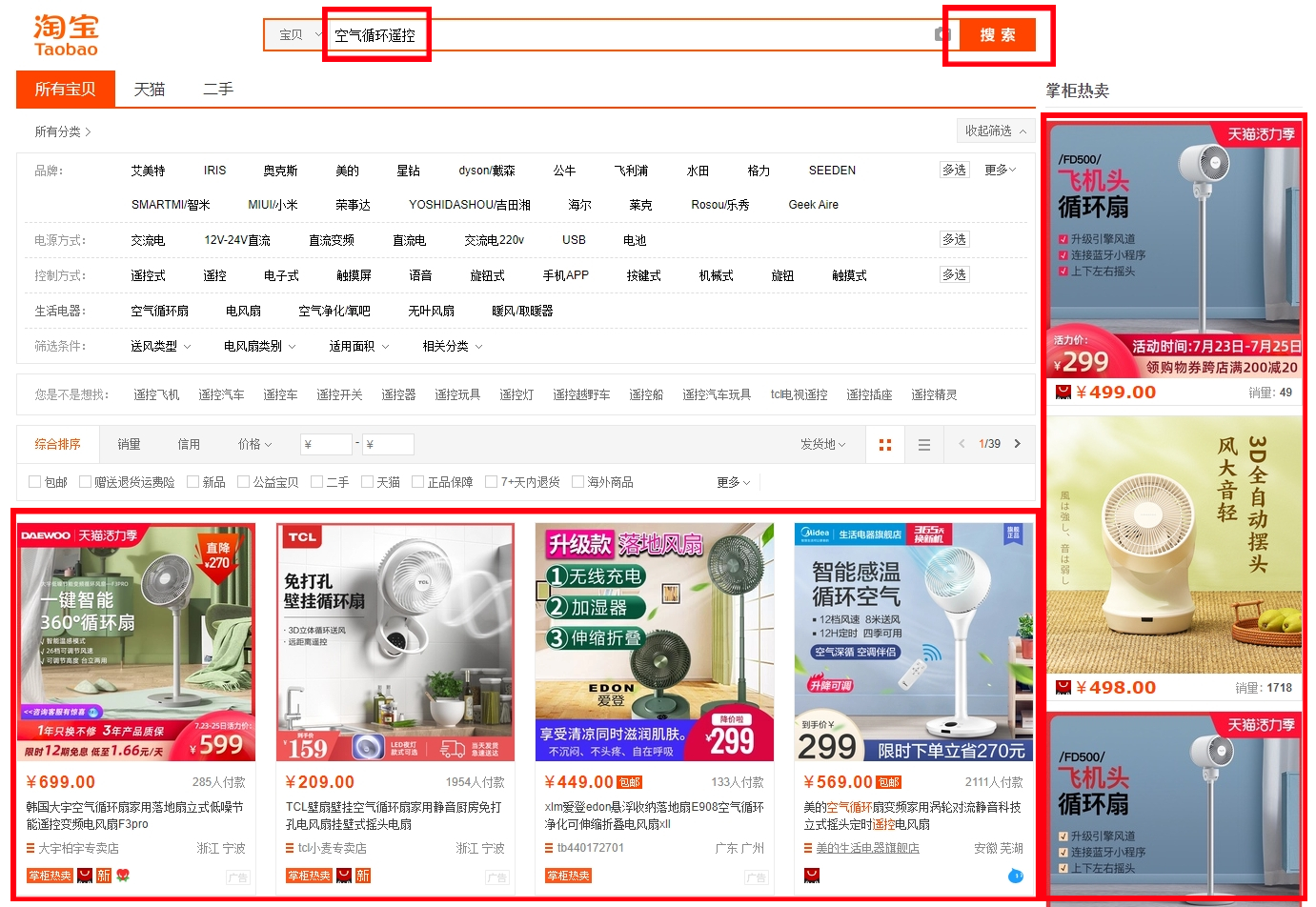This screenshot has height=907, width=1316.
Task: Collapse filters with 收起筛选
Action: coord(995,131)
